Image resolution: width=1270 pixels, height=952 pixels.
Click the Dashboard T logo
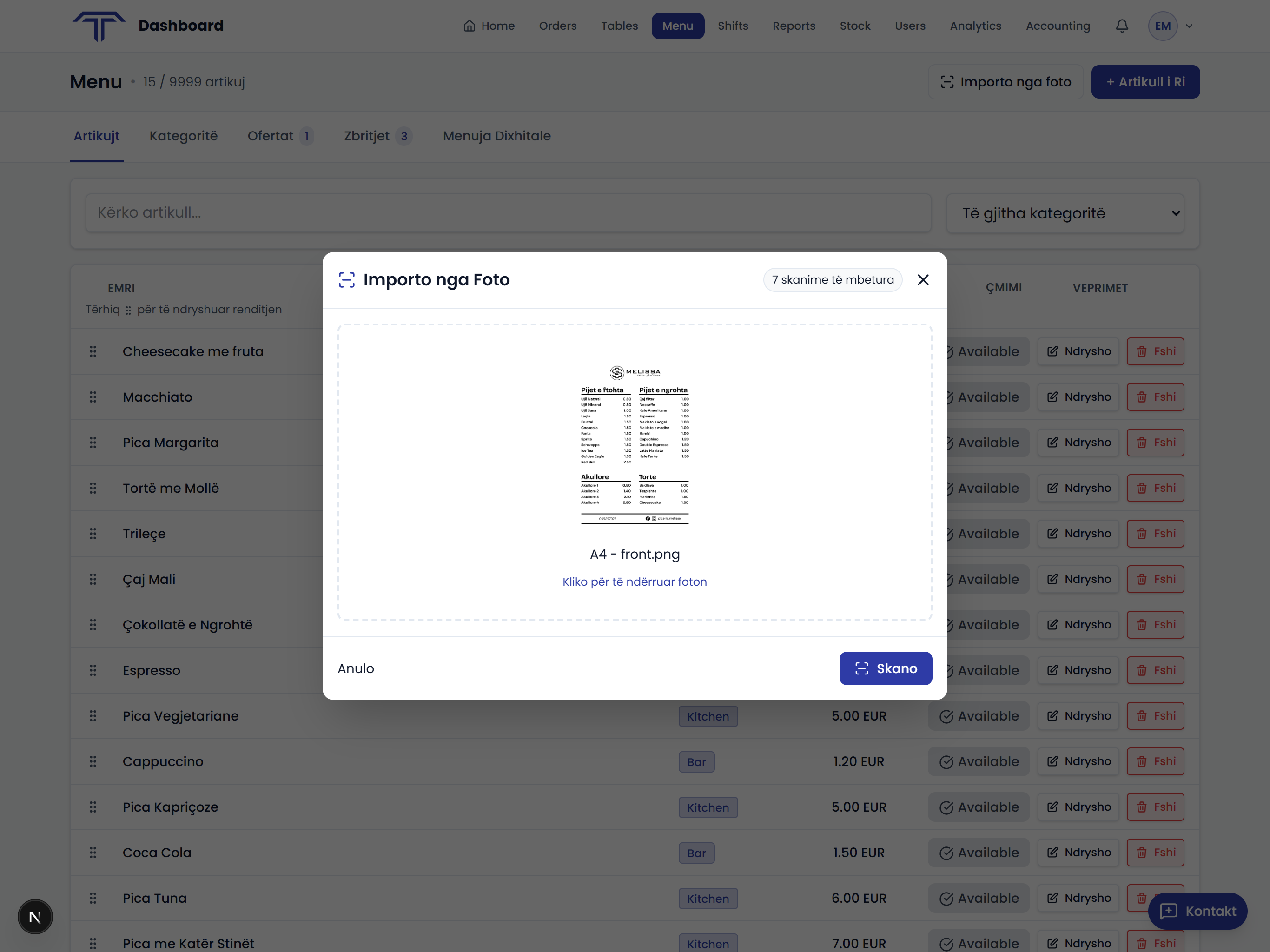[x=99, y=26]
